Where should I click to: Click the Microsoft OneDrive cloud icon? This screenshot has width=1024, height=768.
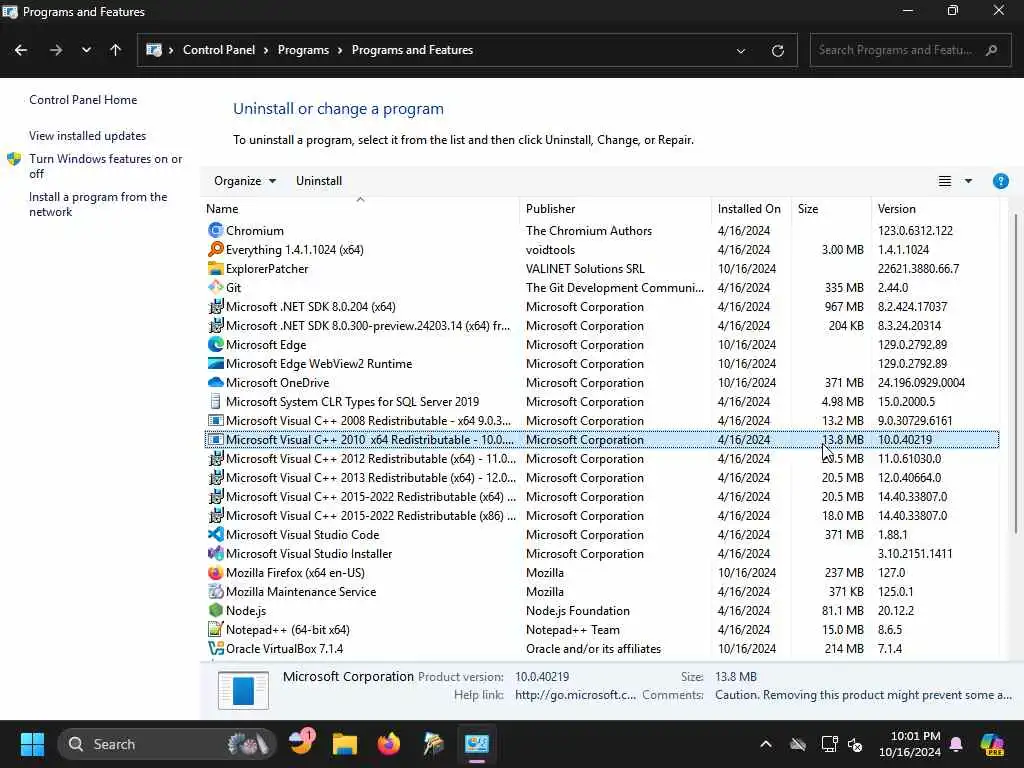pos(216,382)
